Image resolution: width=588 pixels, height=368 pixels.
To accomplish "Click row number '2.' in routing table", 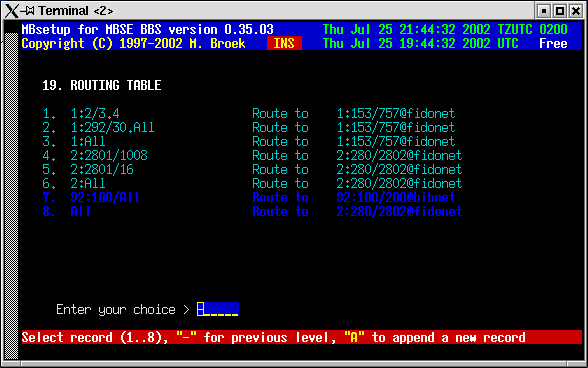I will 49,128.
